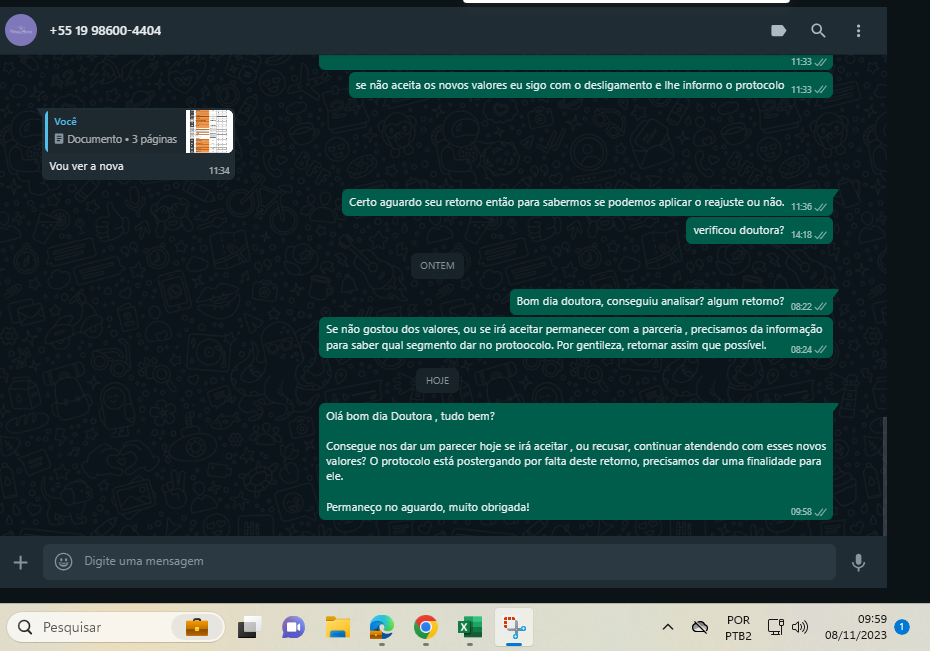Click the cloud sync-off tray icon

pos(700,627)
